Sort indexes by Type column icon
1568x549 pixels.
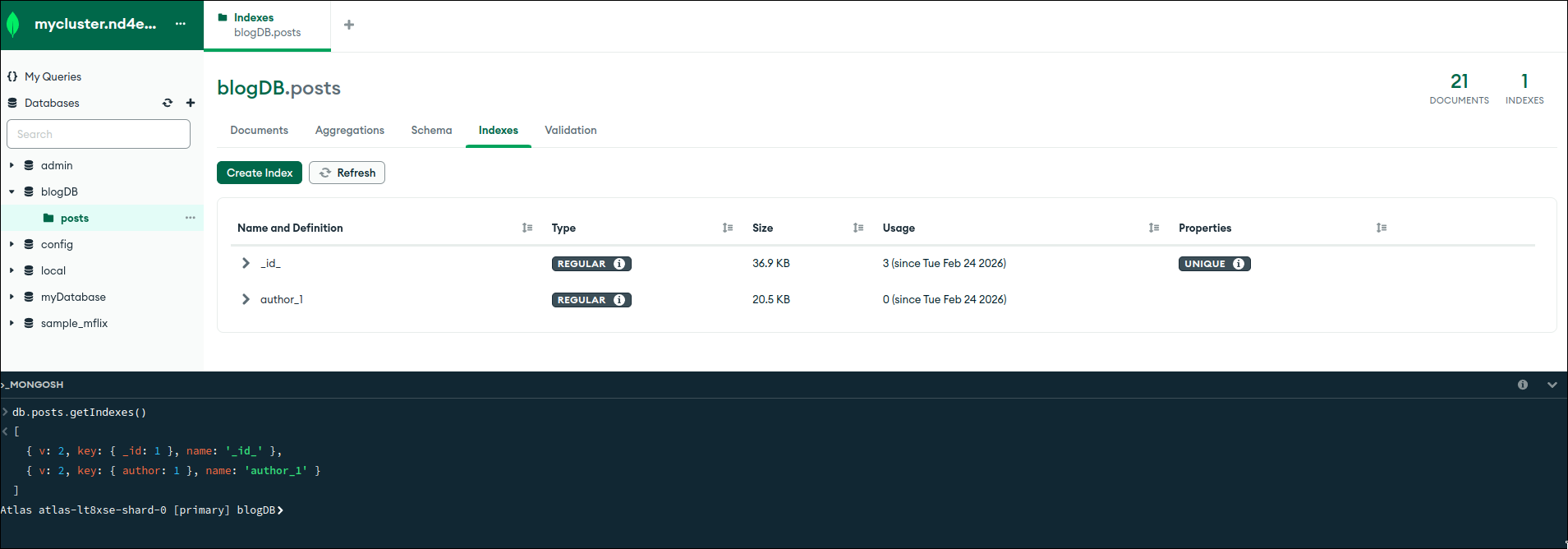(x=728, y=228)
